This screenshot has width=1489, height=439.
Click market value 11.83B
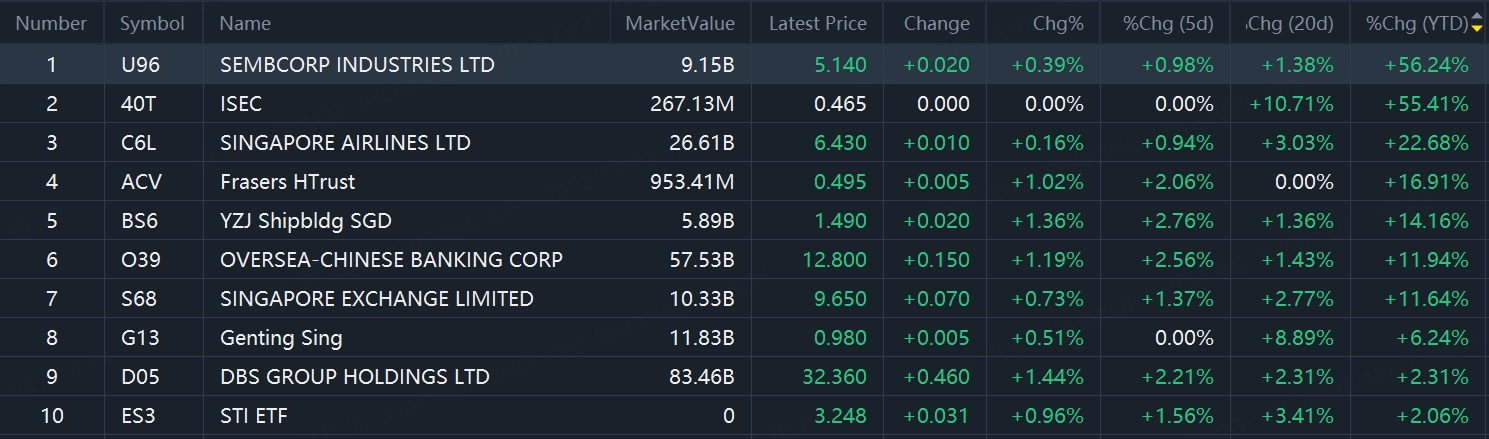pos(702,338)
